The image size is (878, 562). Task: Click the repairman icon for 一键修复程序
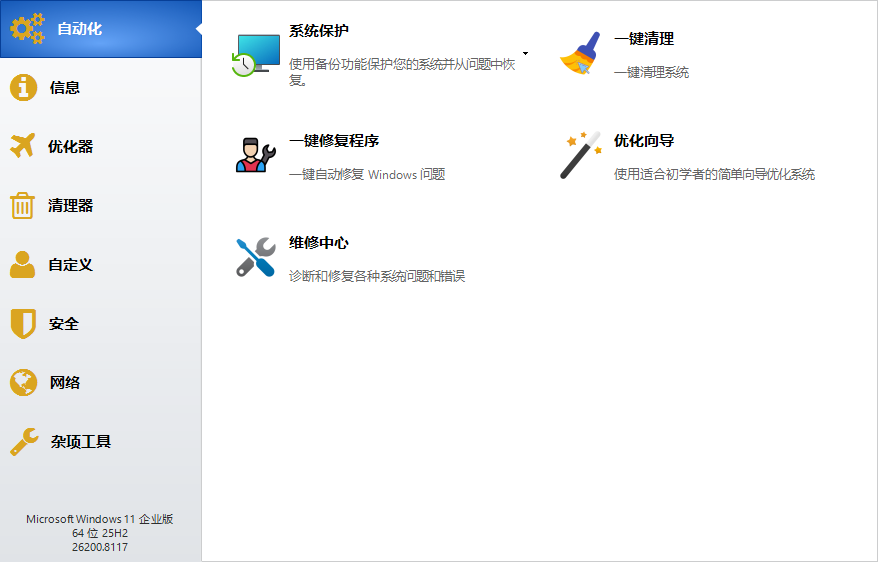click(x=256, y=155)
